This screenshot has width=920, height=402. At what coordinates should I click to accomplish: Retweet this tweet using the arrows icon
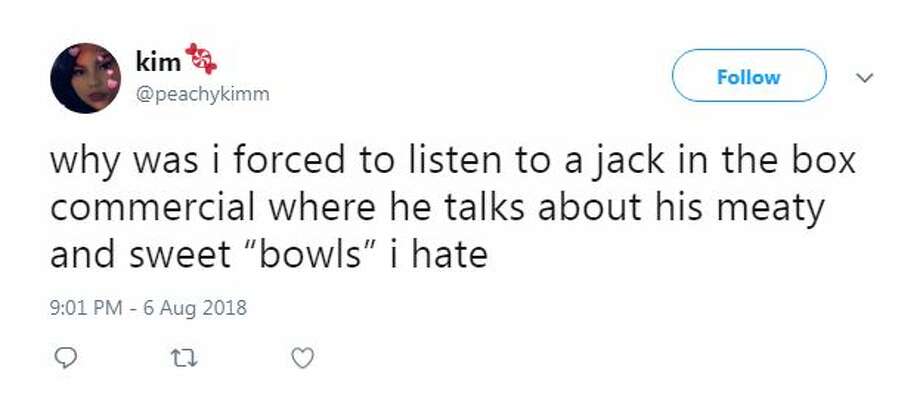point(181,356)
